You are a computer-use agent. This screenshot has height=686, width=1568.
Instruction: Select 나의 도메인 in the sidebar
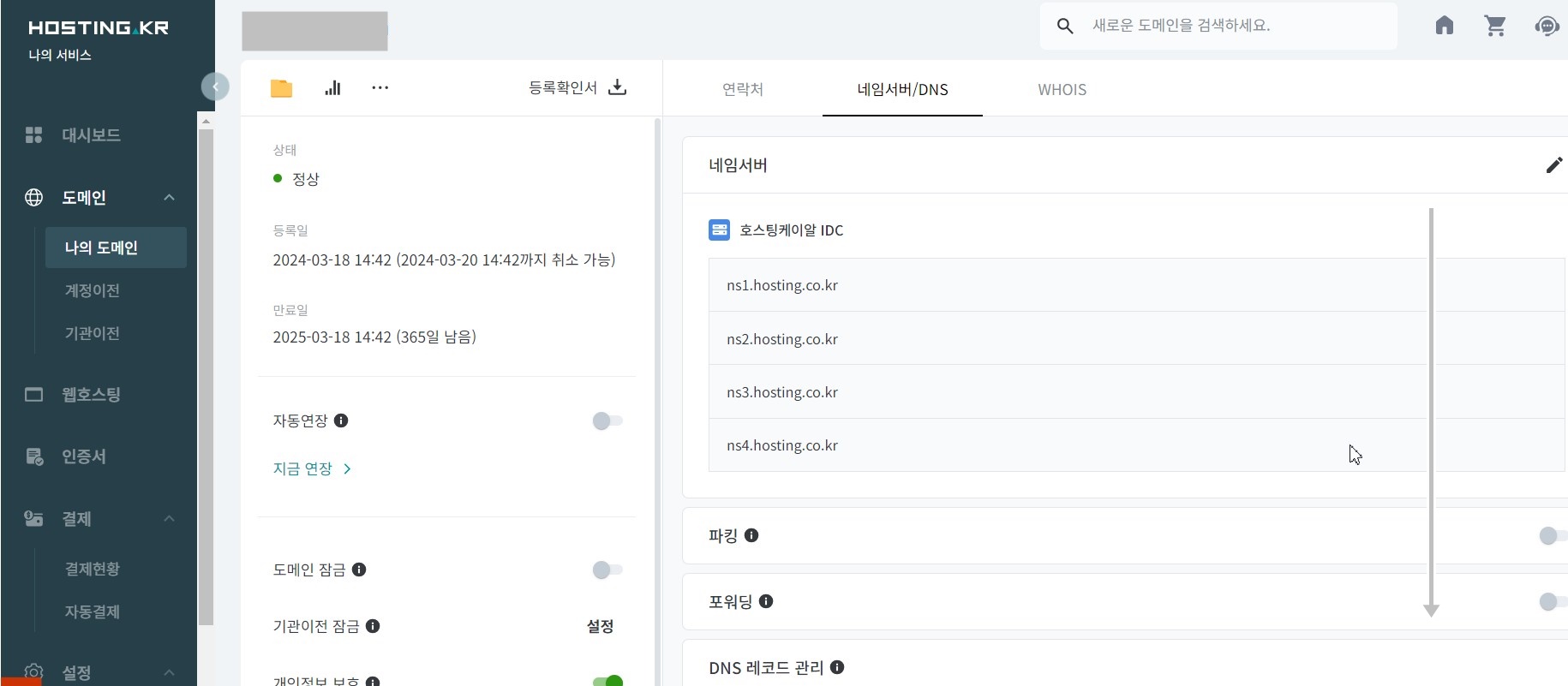coord(116,248)
